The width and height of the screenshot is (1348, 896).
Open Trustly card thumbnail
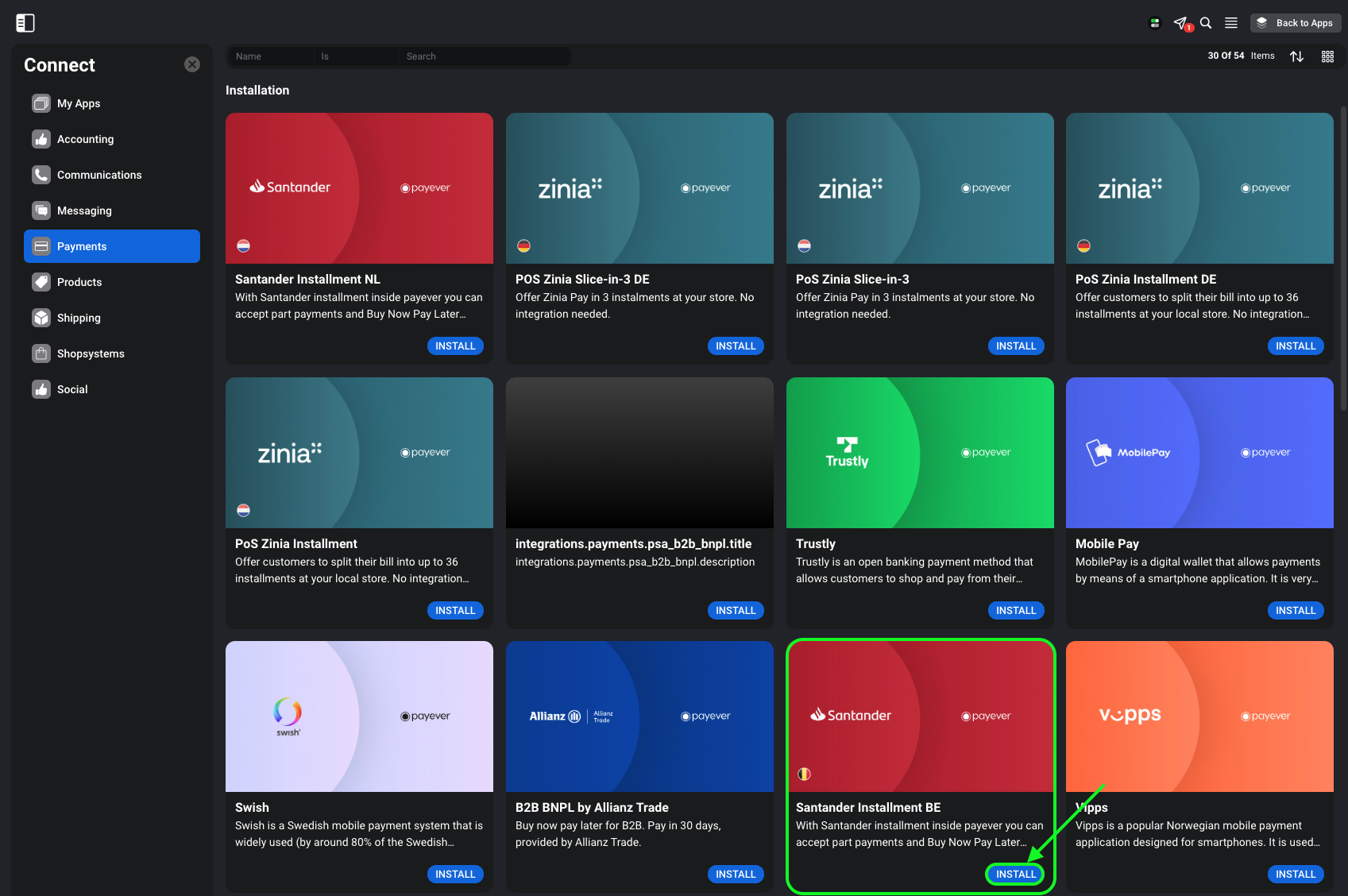[920, 453]
